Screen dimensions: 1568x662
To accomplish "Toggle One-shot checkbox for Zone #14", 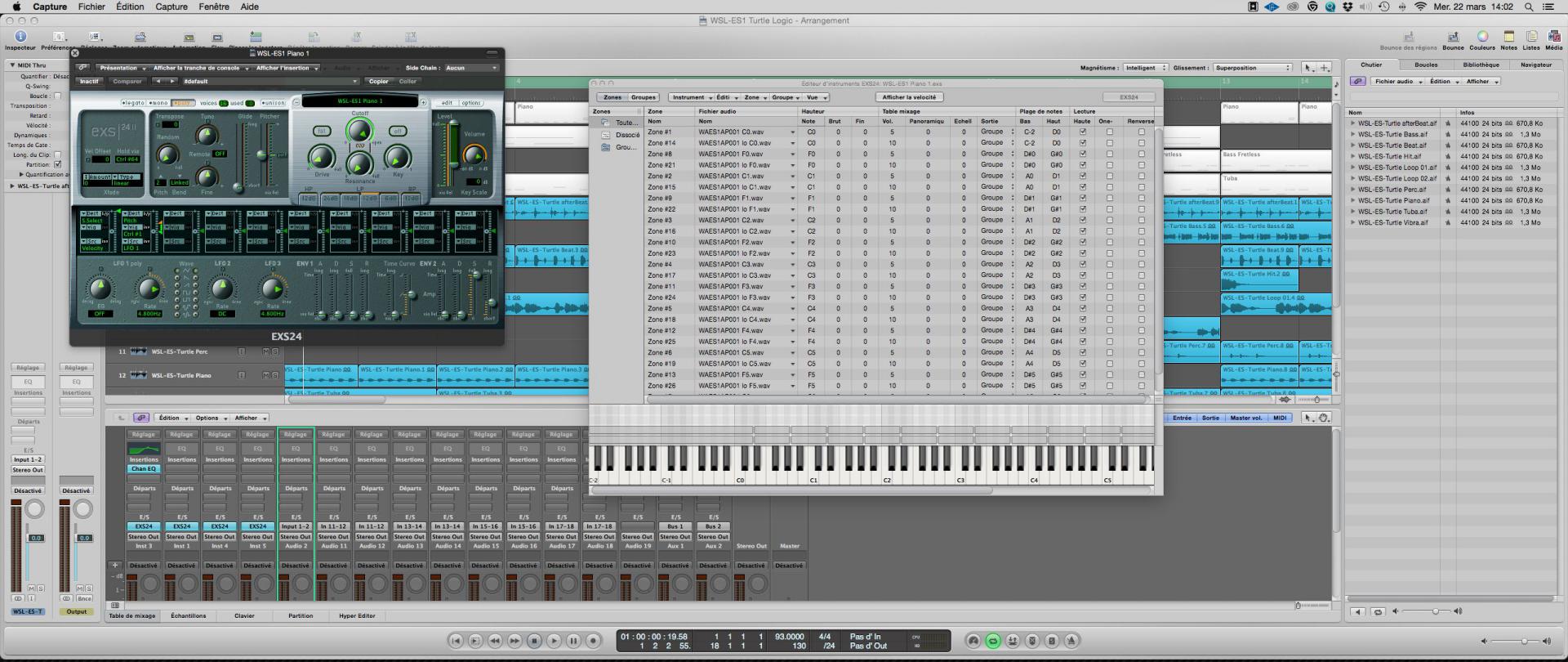I will [x=1109, y=143].
